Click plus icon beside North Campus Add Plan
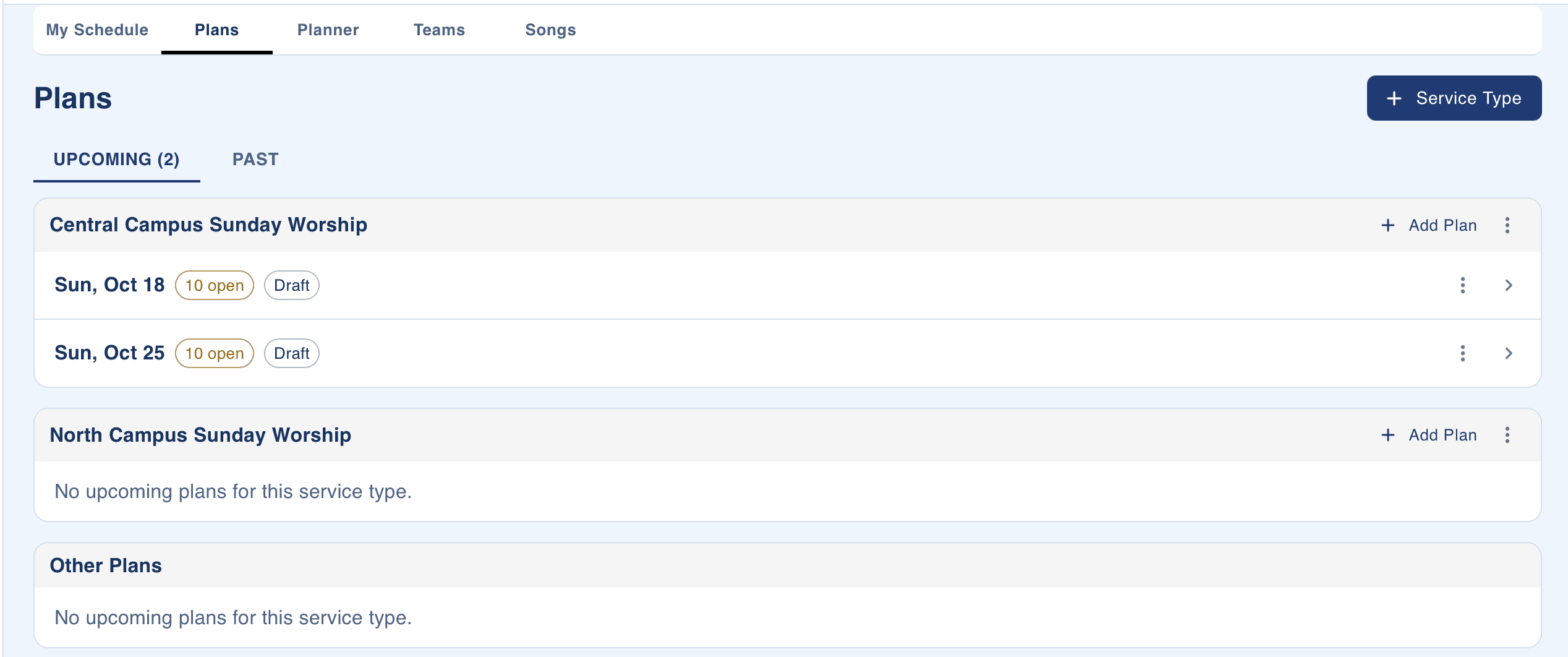This screenshot has height=657, width=1568. click(x=1387, y=435)
